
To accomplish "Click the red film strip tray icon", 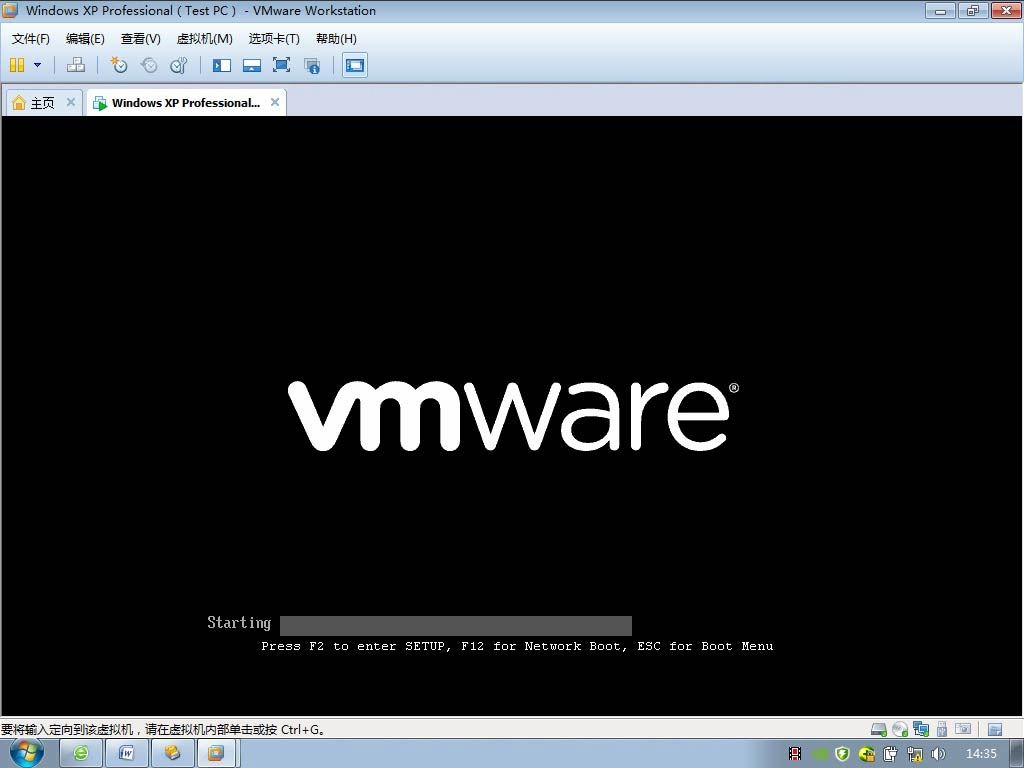I will 795,754.
